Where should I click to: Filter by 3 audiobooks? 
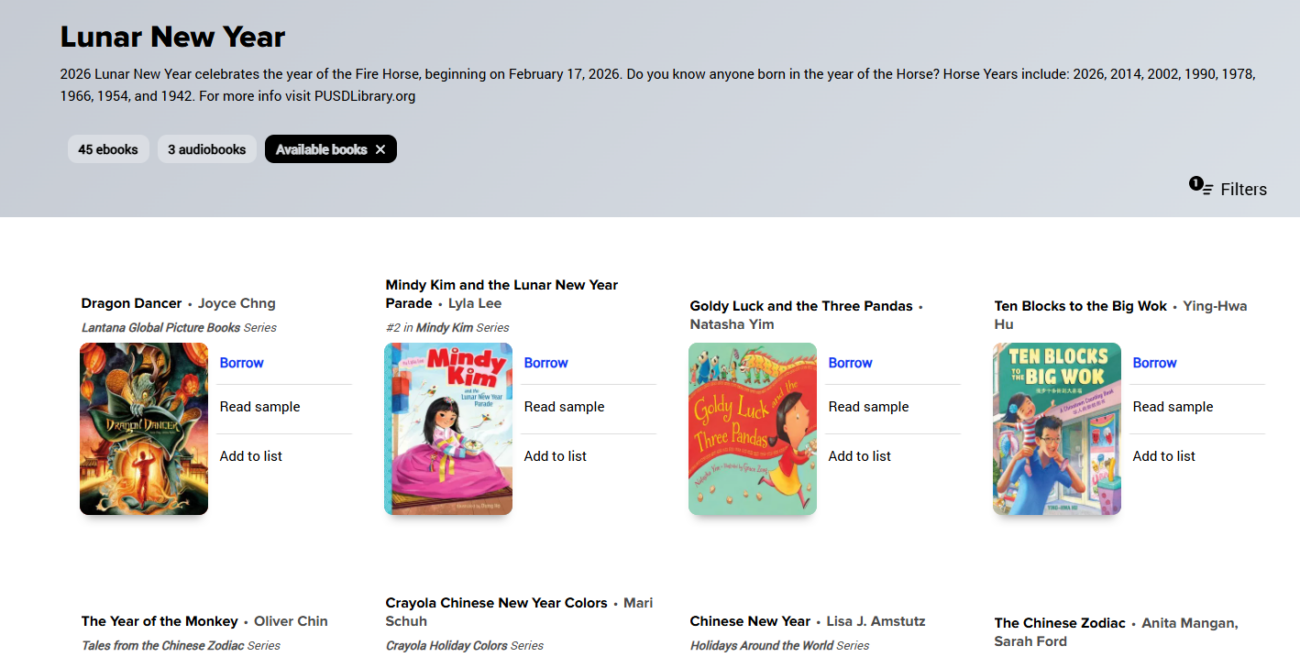[206, 150]
